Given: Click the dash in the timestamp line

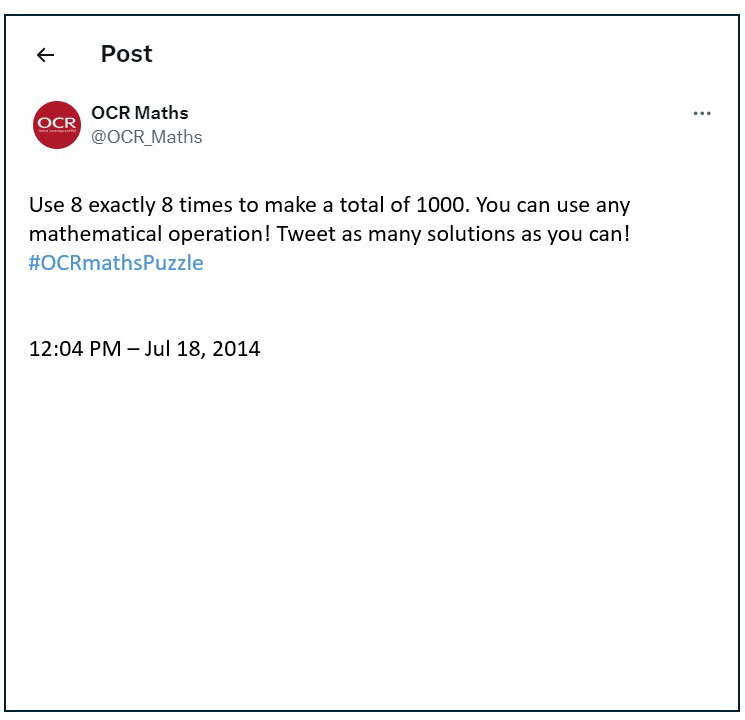Looking at the screenshot, I should pyautogui.click(x=134, y=350).
